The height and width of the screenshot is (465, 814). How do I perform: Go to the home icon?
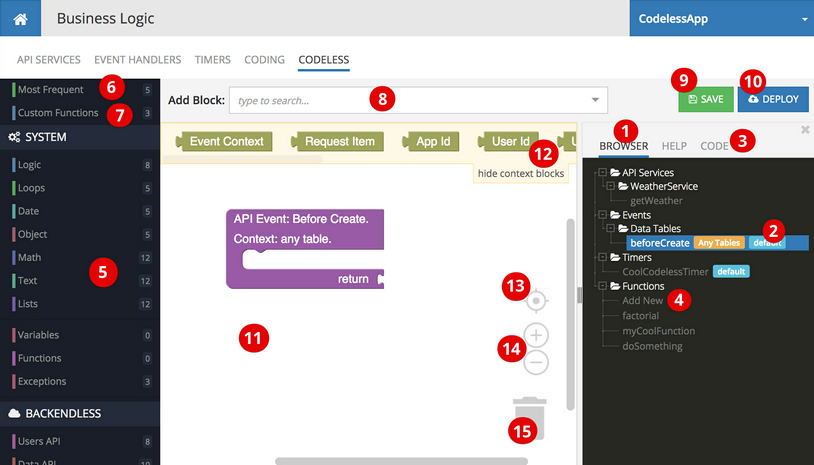(20, 19)
